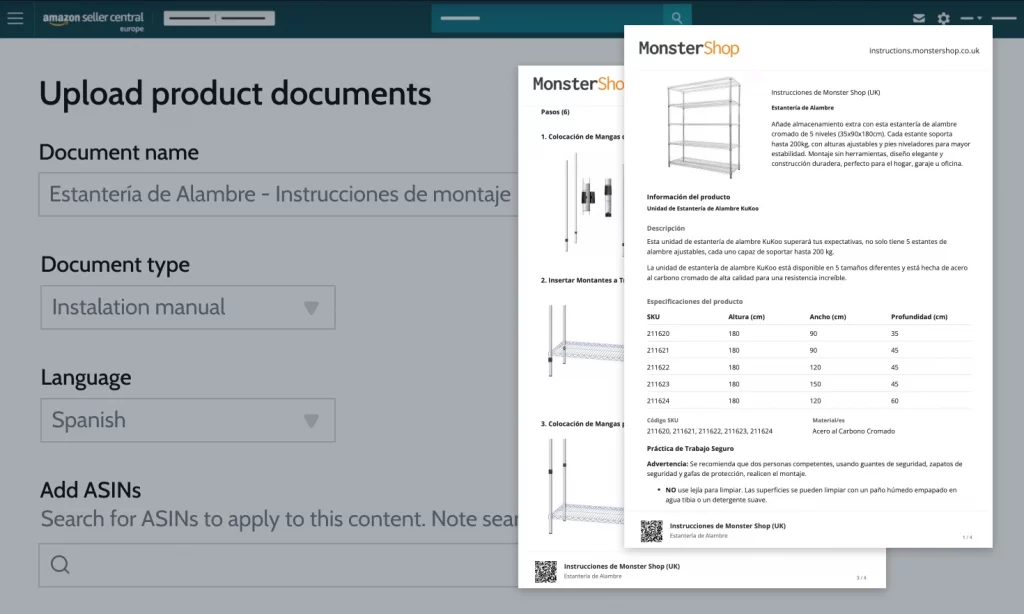Expand the Language dropdown showing Spanish
This screenshot has height=614, width=1024.
[311, 421]
